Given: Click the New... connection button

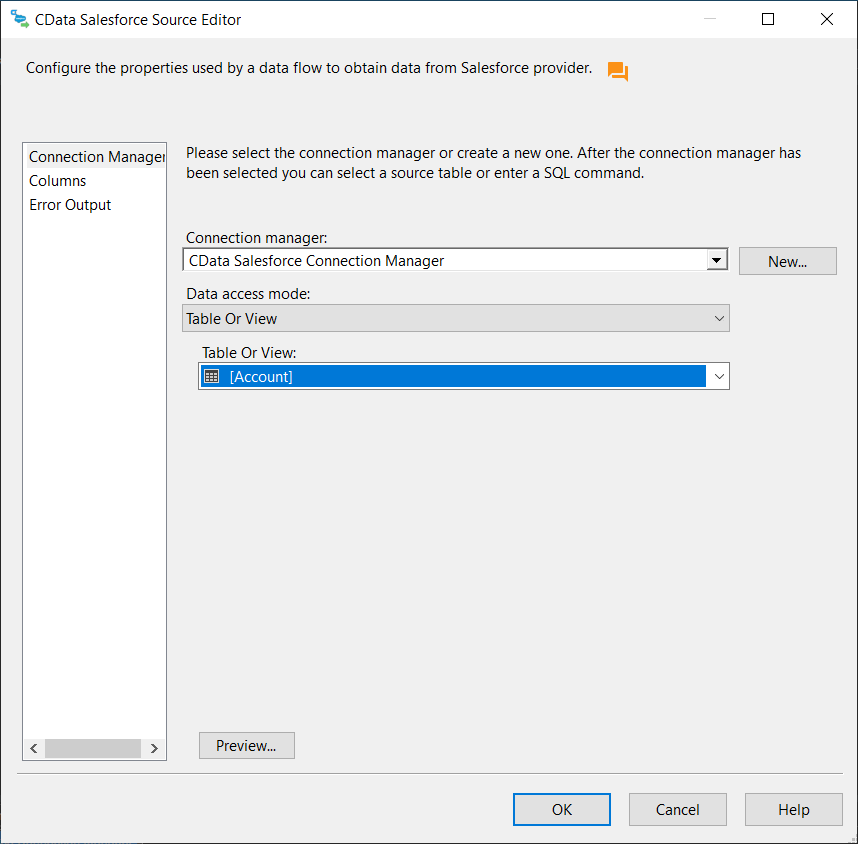Looking at the screenshot, I should 787,261.
